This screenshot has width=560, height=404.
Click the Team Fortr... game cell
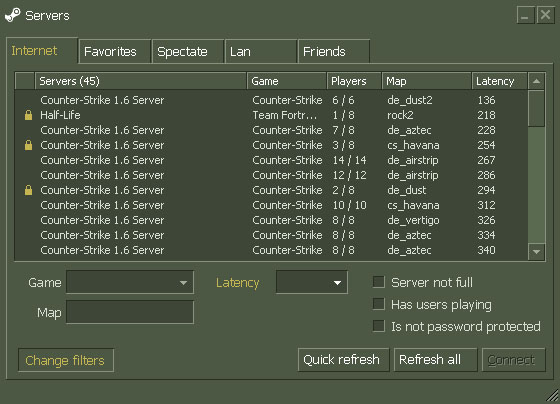click(285, 115)
